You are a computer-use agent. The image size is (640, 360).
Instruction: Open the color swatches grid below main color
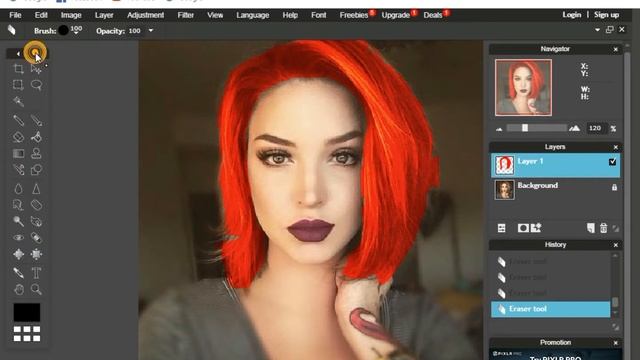pyautogui.click(x=27, y=333)
